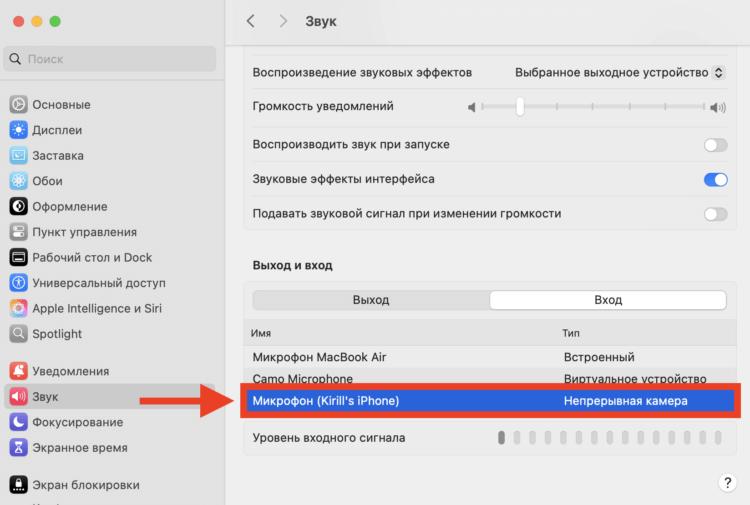
Task: Open Экранное время hourglass icon
Action: click(x=18, y=447)
